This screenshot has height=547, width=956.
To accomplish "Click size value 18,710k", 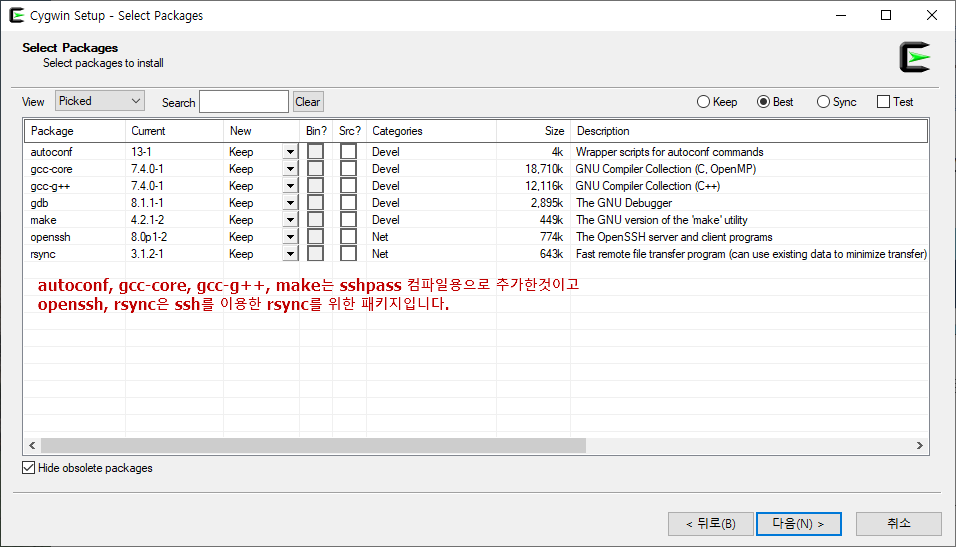I will coord(544,169).
